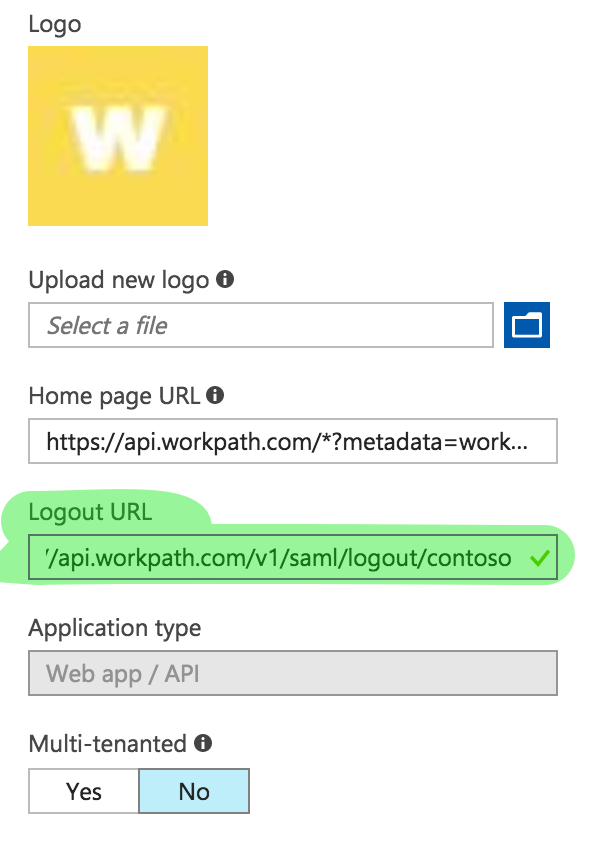
Task: Click the yellow W logo thumbnail
Action: click(118, 136)
